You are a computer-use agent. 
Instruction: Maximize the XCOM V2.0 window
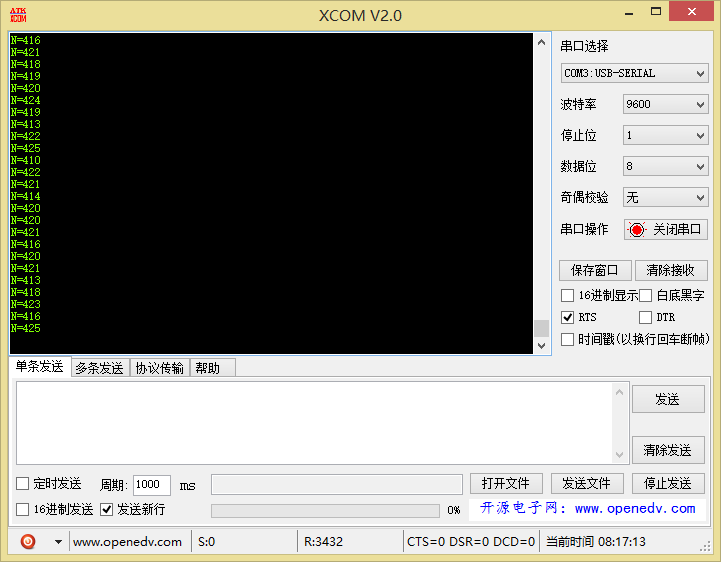(x=656, y=12)
